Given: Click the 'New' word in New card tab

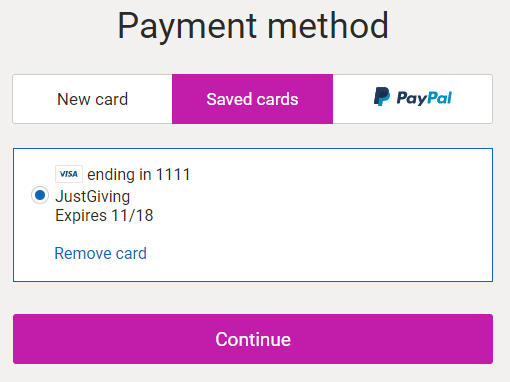Looking at the screenshot, I should click(x=73, y=99).
